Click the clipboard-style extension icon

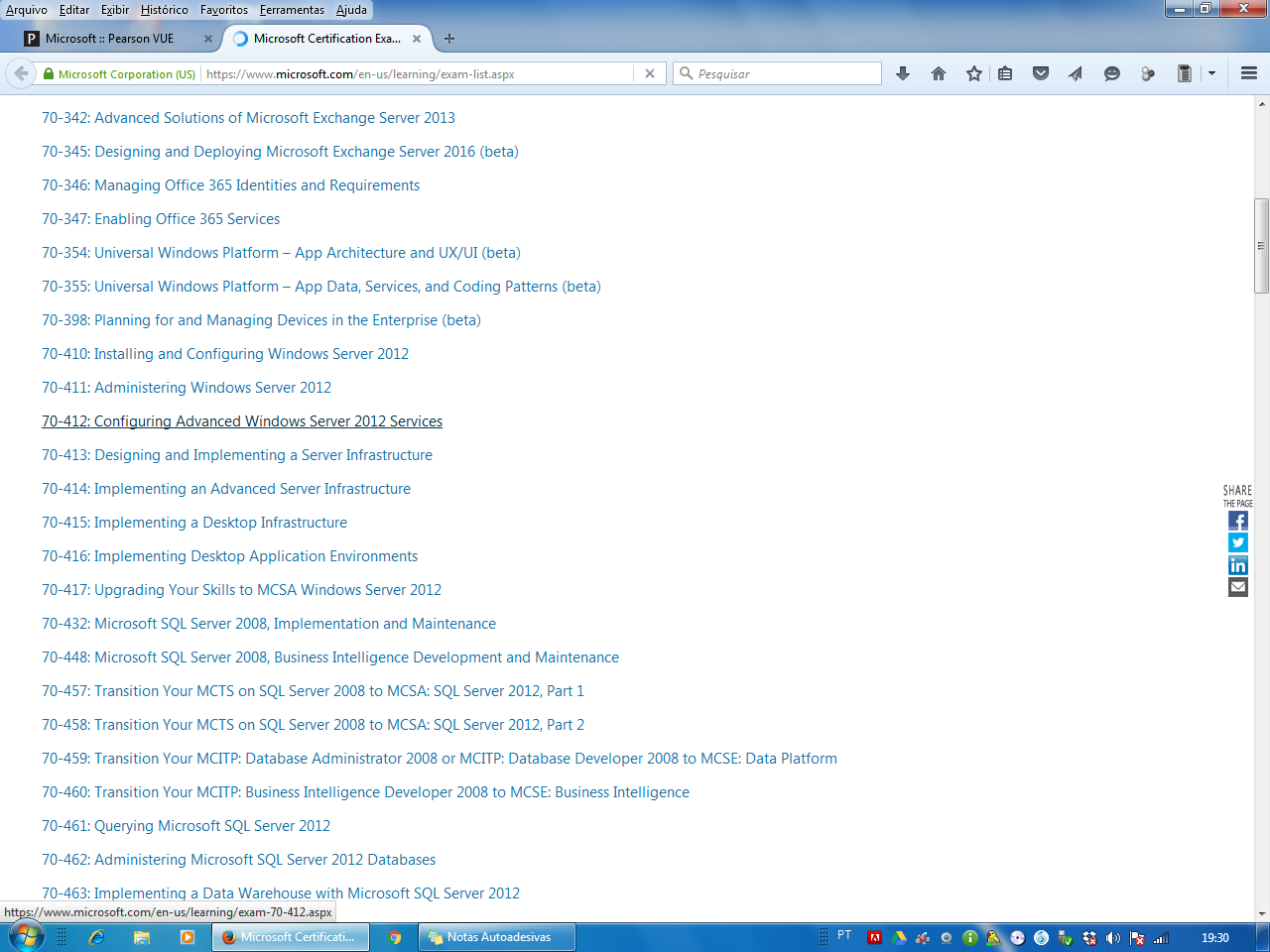[1184, 73]
